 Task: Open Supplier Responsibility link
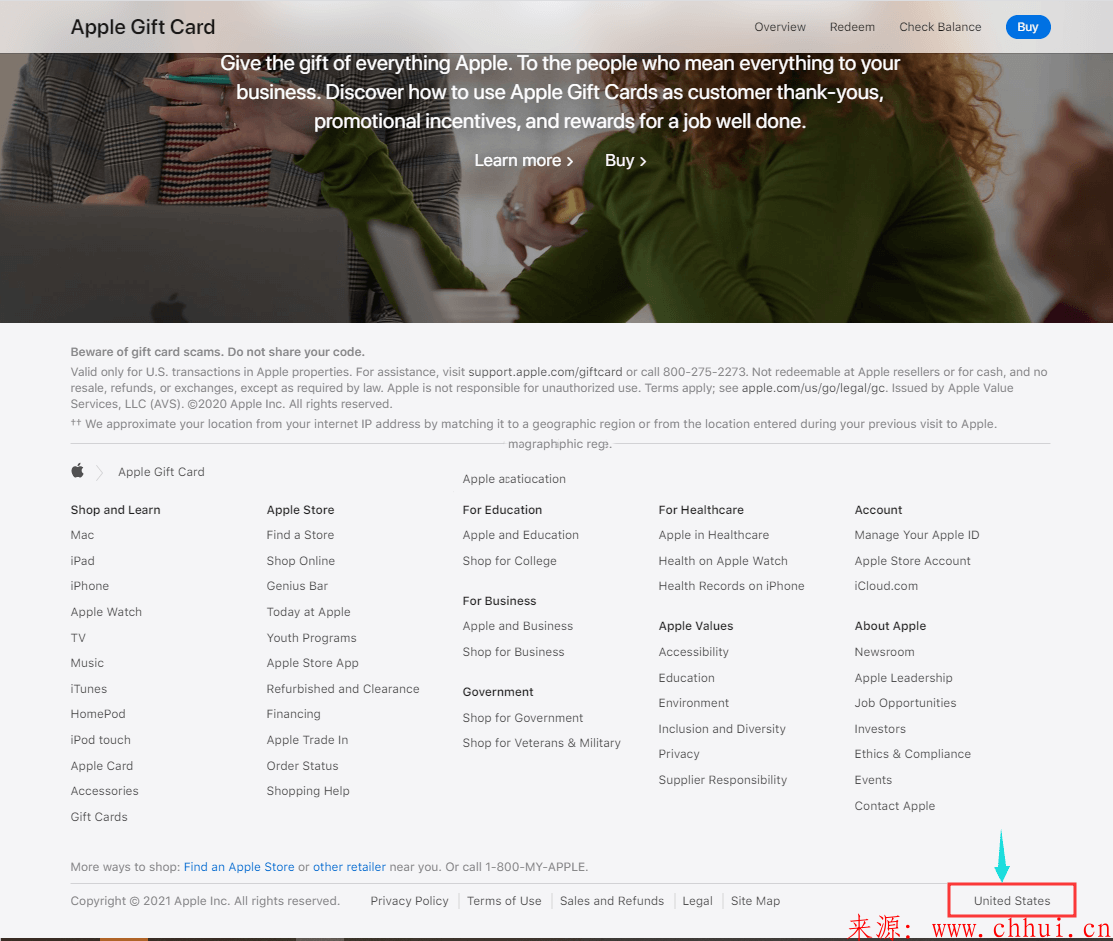[723, 780]
